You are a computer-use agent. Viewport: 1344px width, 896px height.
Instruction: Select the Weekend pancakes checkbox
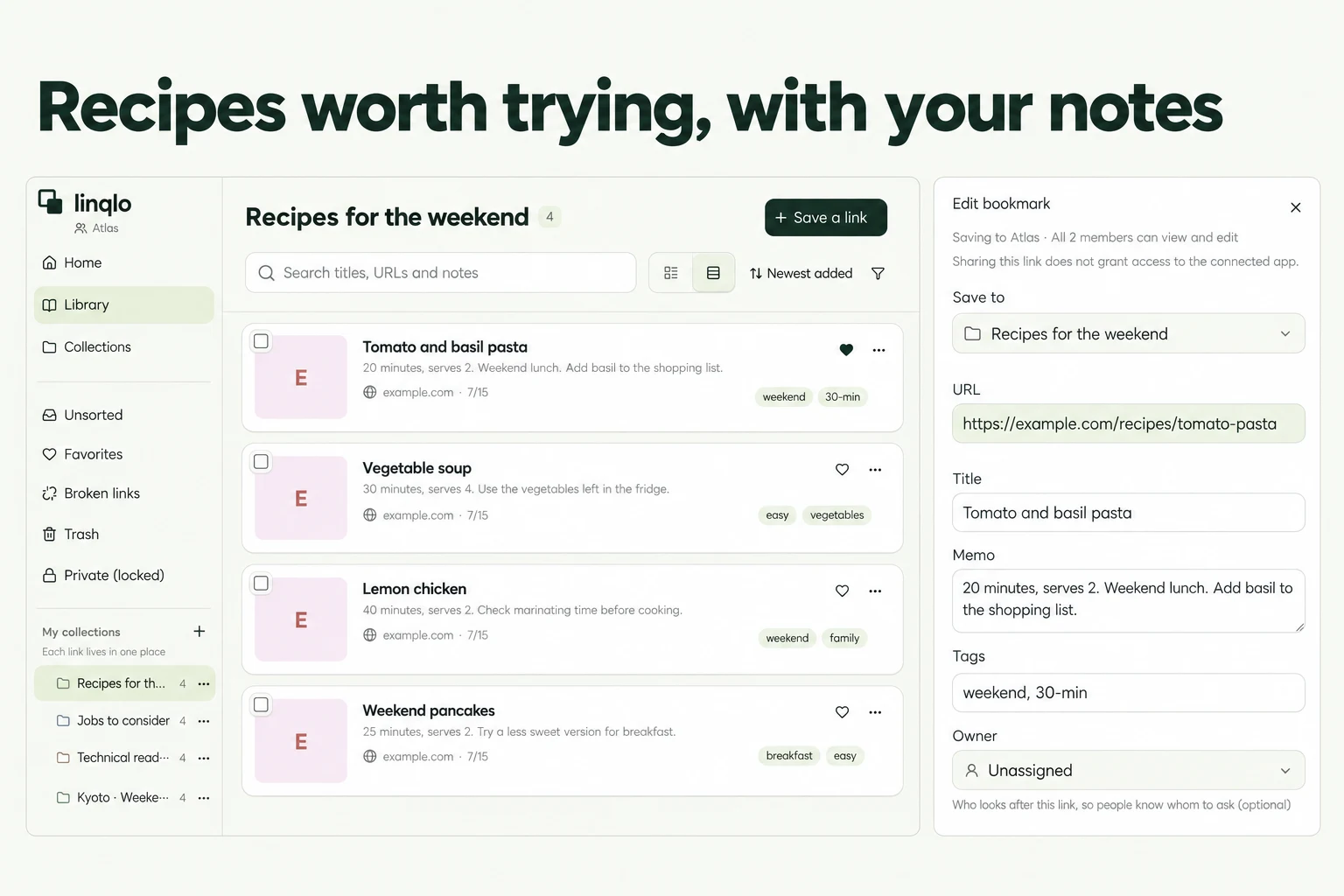(x=261, y=704)
